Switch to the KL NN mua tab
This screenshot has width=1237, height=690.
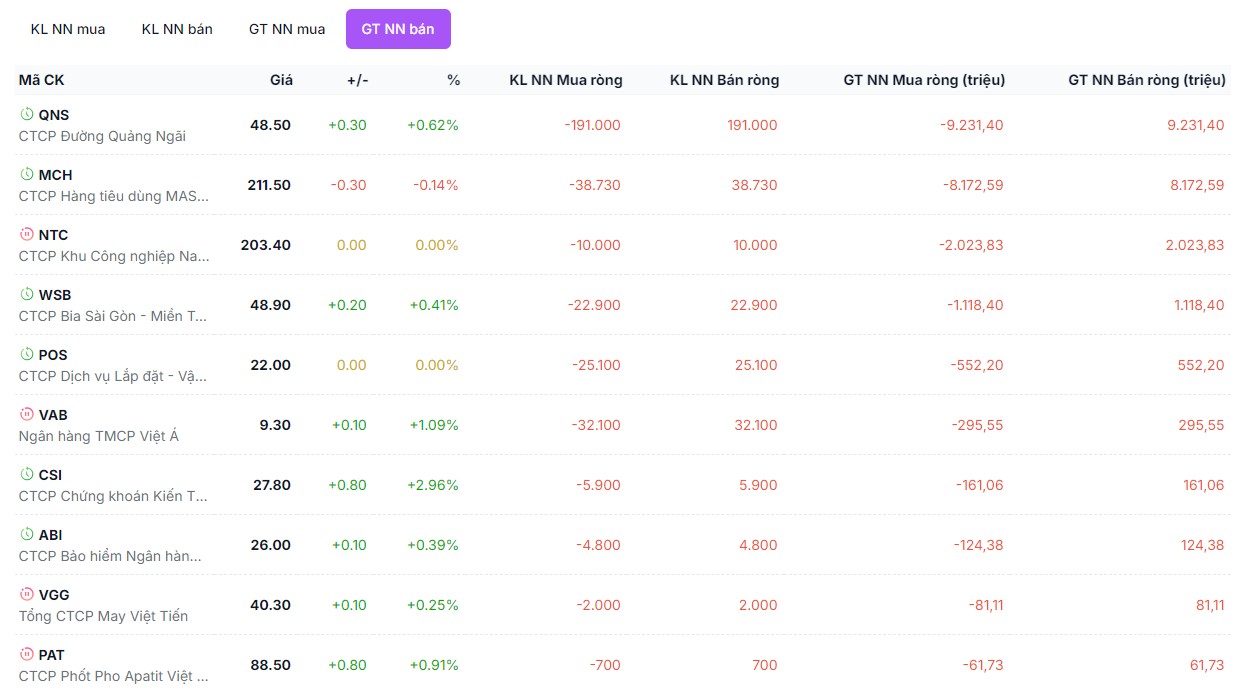68,29
